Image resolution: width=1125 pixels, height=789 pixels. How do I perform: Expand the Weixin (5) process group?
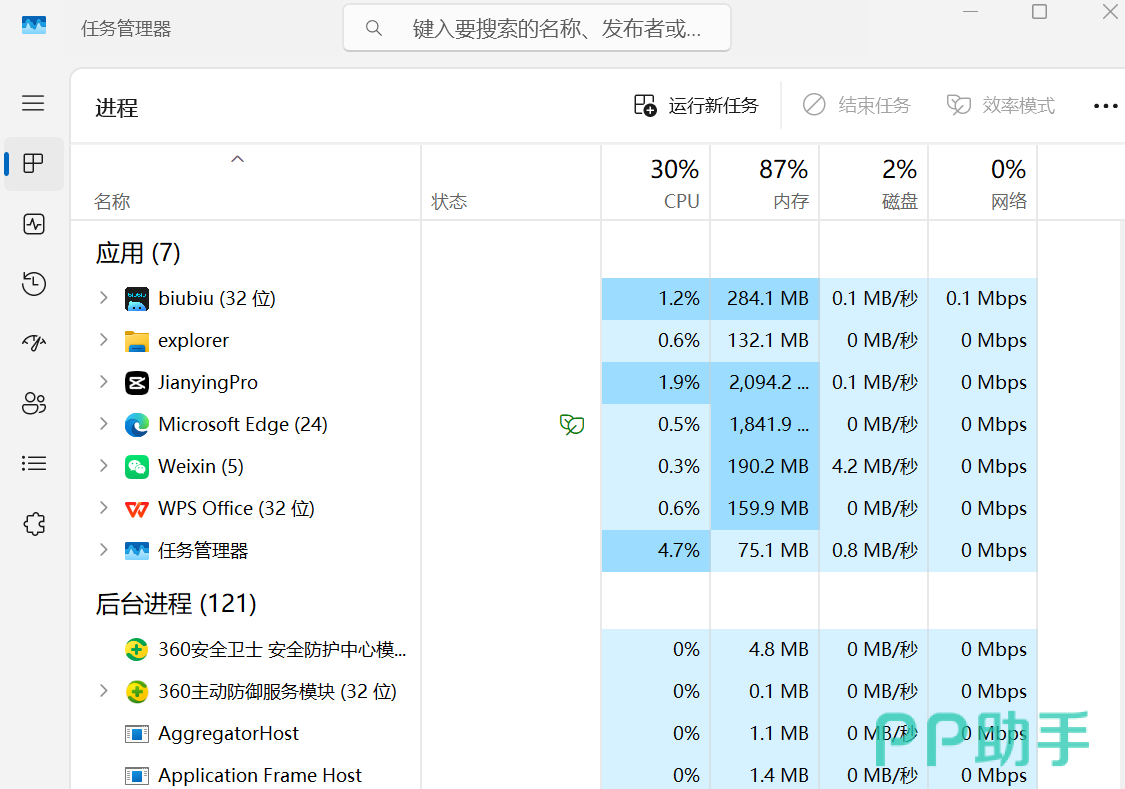pos(103,466)
